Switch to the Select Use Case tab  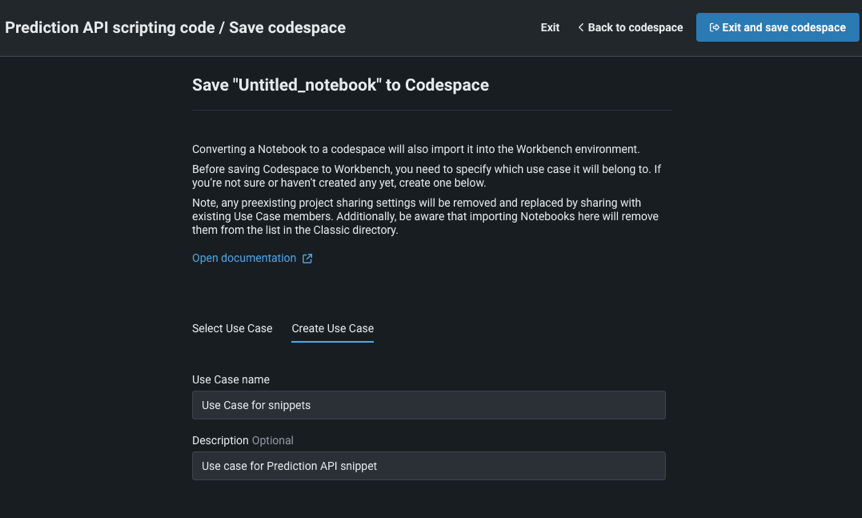tap(232, 328)
